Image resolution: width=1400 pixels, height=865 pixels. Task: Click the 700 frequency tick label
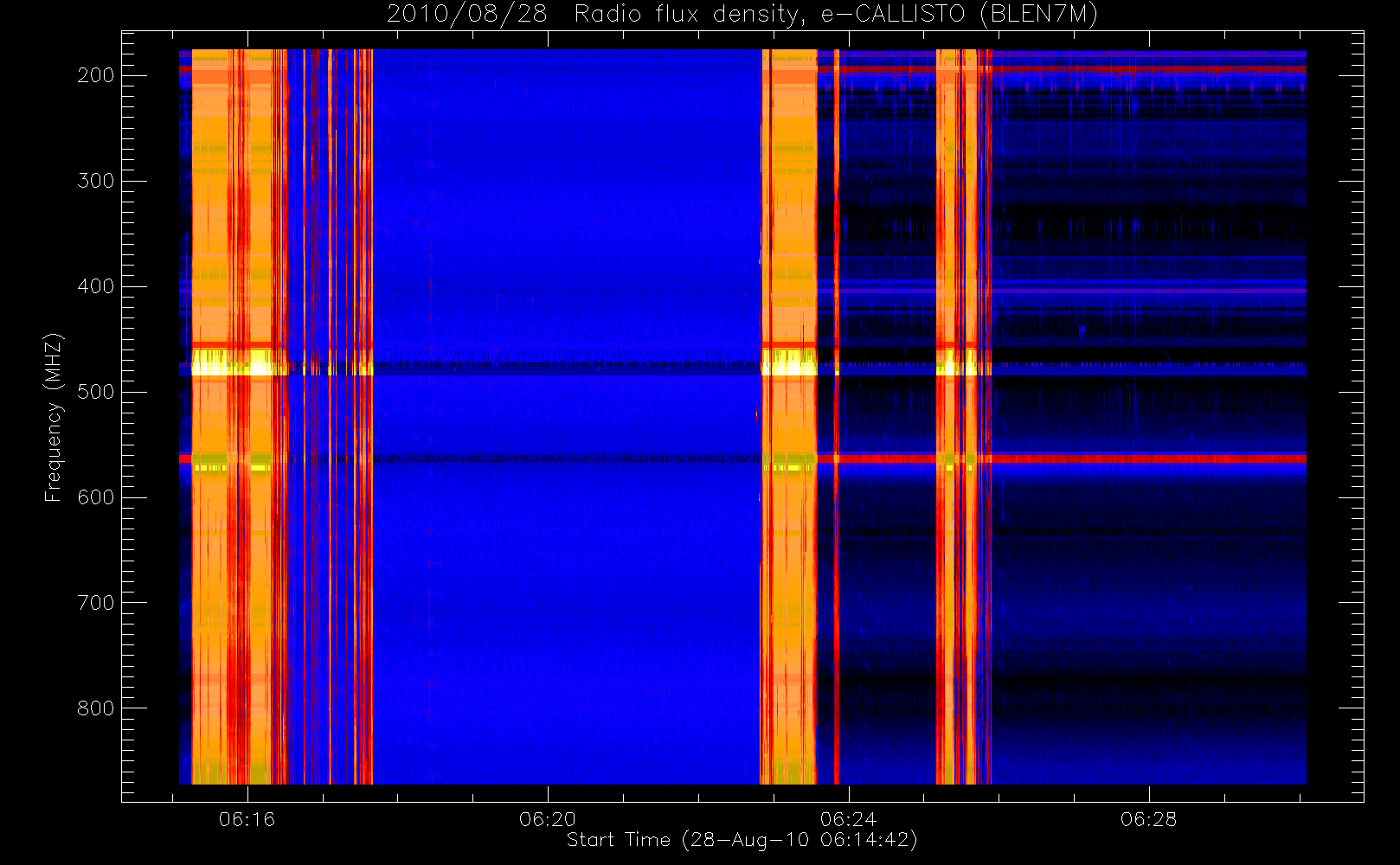96,603
